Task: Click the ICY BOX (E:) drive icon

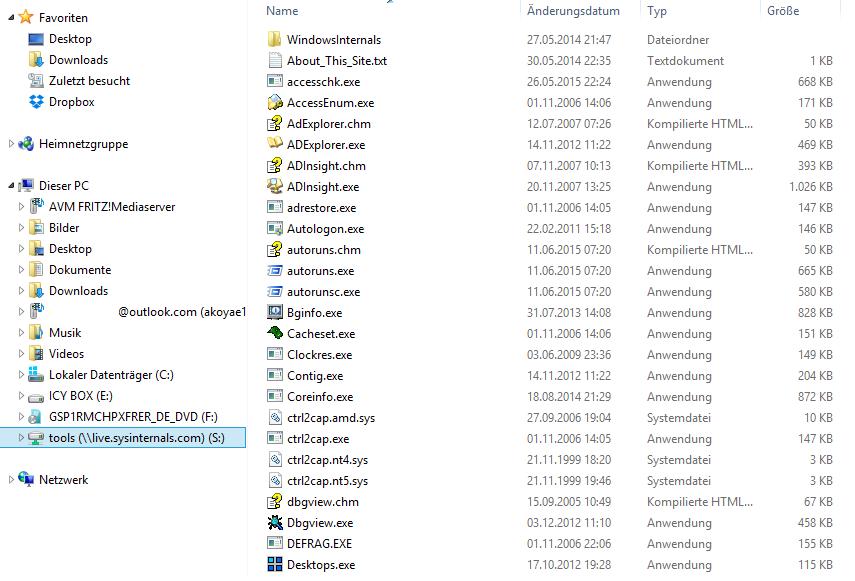Action: point(36,397)
